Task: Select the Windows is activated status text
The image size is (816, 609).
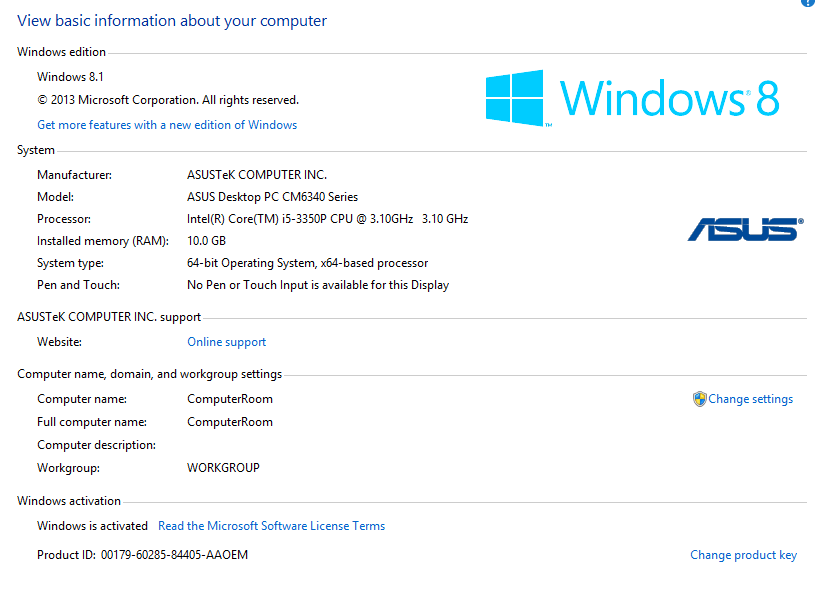Action: tap(92, 526)
